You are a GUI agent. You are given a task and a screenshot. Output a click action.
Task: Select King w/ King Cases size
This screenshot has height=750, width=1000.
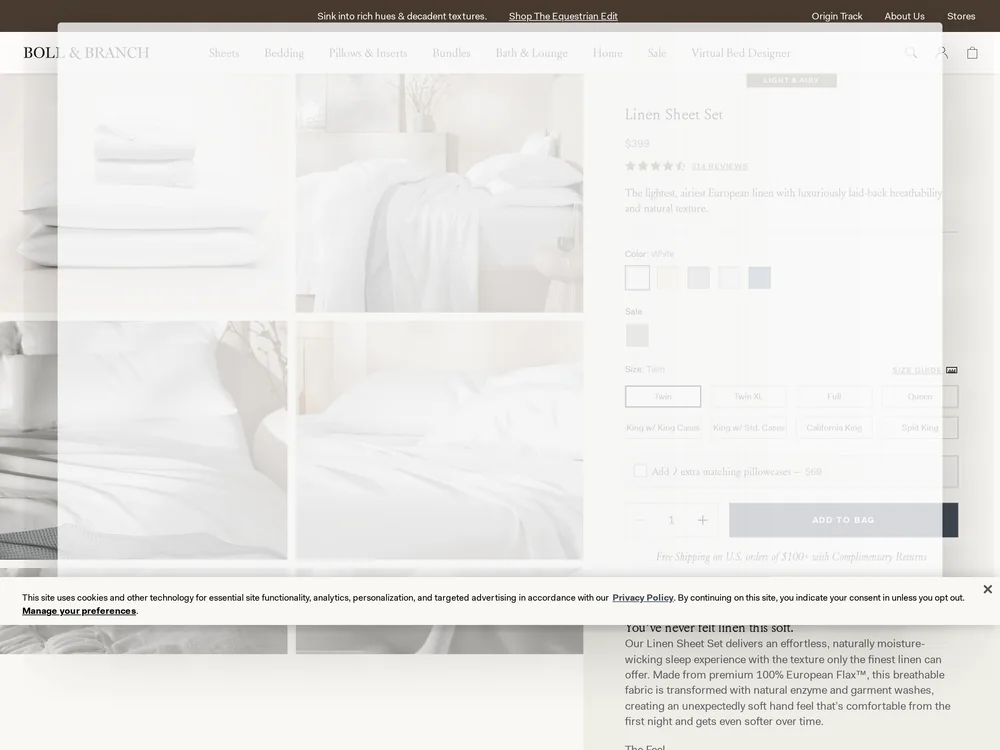[663, 428]
